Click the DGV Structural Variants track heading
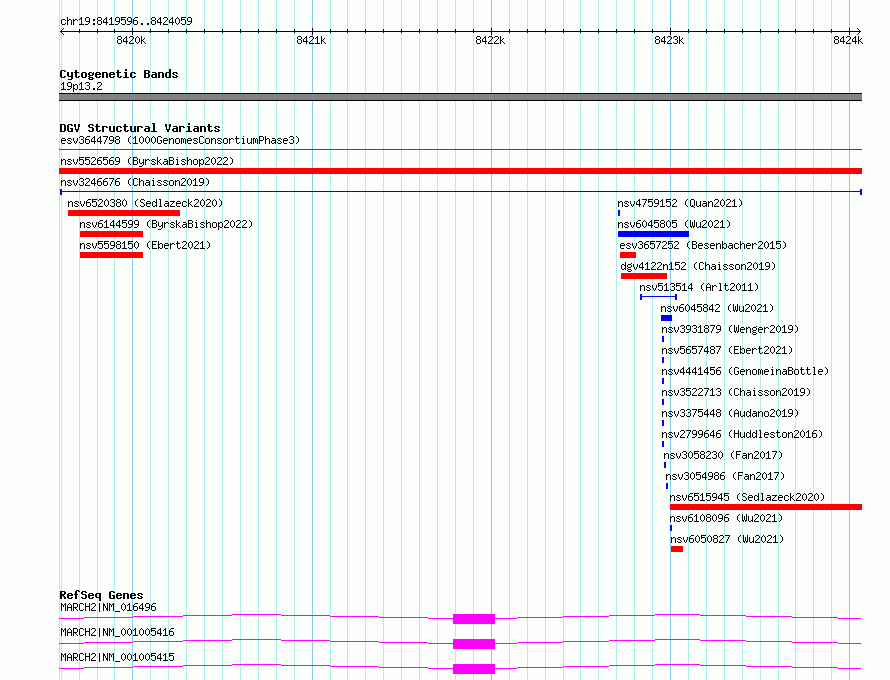The height and width of the screenshot is (680, 890). (x=140, y=128)
